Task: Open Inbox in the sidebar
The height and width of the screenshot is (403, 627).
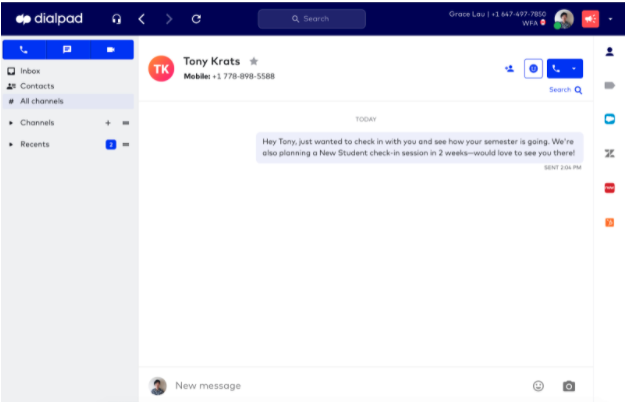Action: coord(68,71)
